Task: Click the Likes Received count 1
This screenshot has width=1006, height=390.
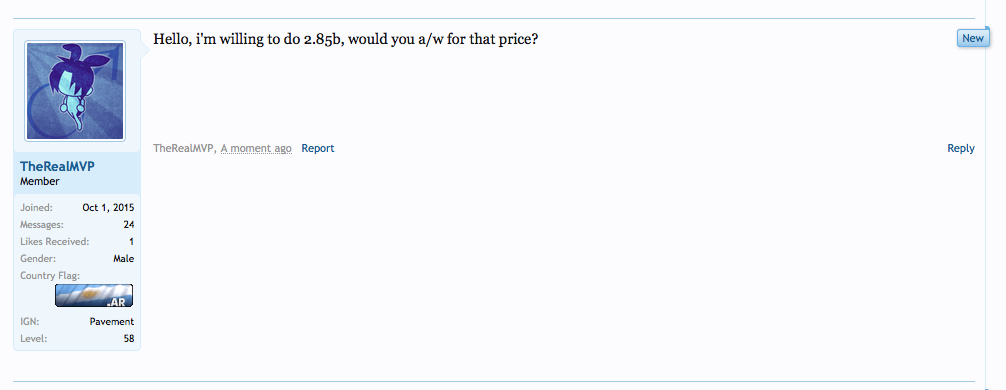Action: click(x=132, y=242)
